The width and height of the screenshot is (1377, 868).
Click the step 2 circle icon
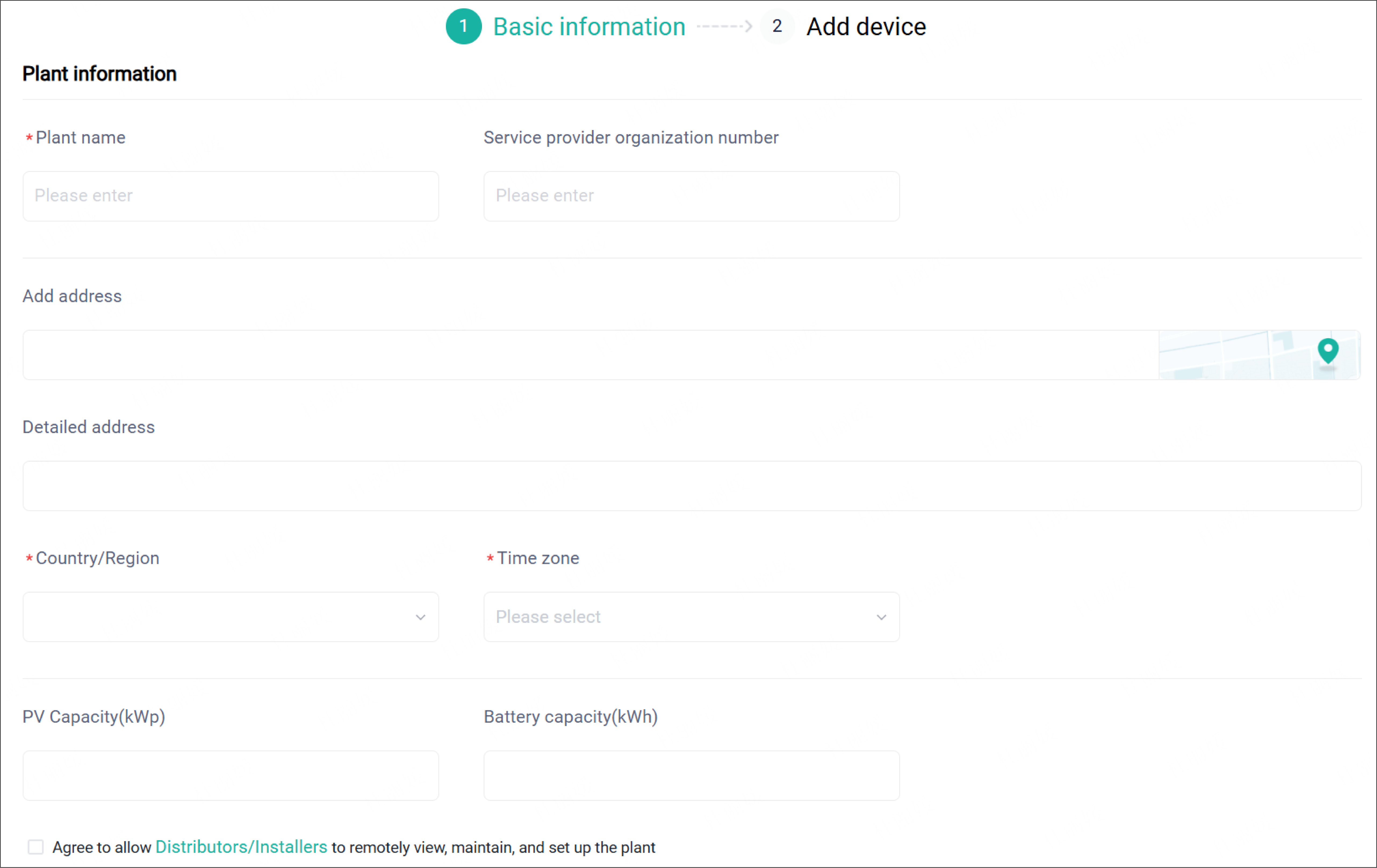[777, 26]
